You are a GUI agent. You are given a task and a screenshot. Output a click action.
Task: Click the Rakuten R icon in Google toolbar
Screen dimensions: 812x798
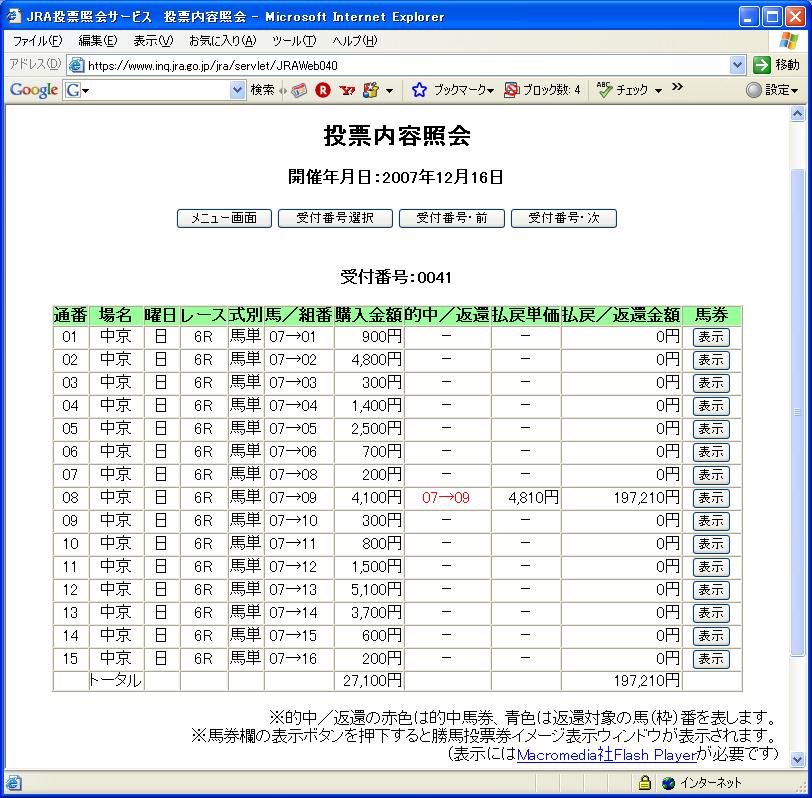pyautogui.click(x=323, y=90)
